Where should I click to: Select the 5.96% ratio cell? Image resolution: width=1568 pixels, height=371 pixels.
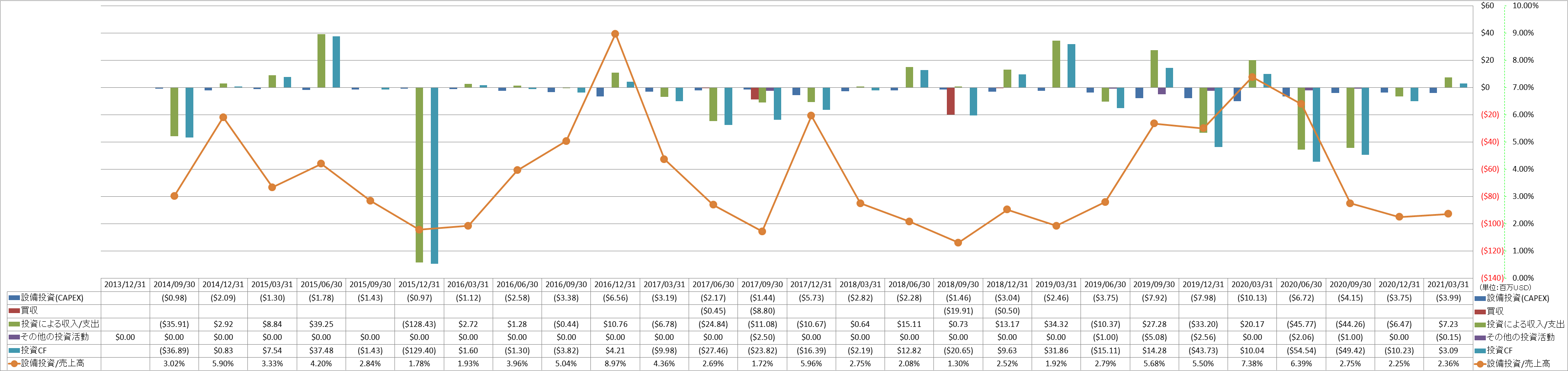coord(811,364)
